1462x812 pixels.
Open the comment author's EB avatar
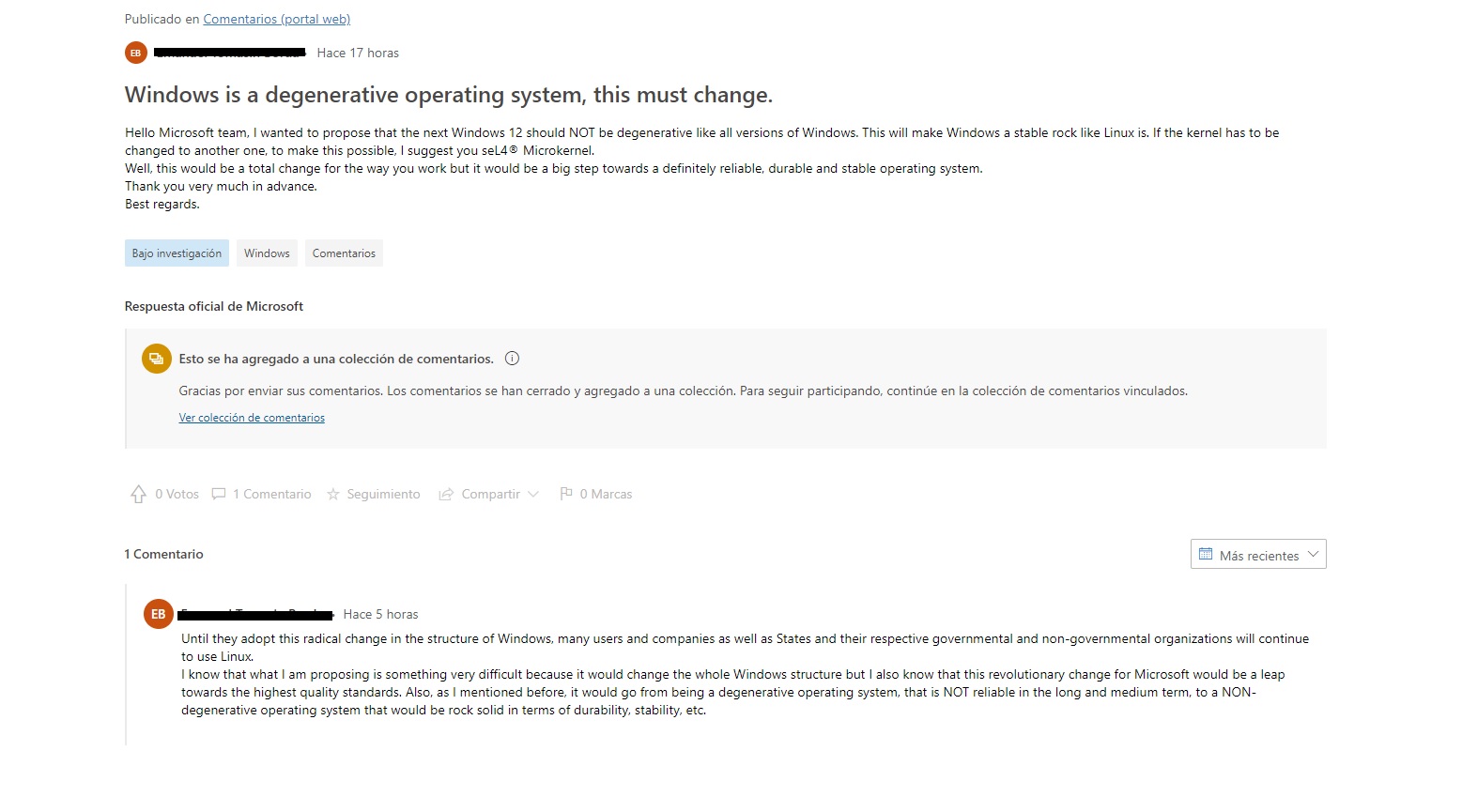tap(159, 614)
